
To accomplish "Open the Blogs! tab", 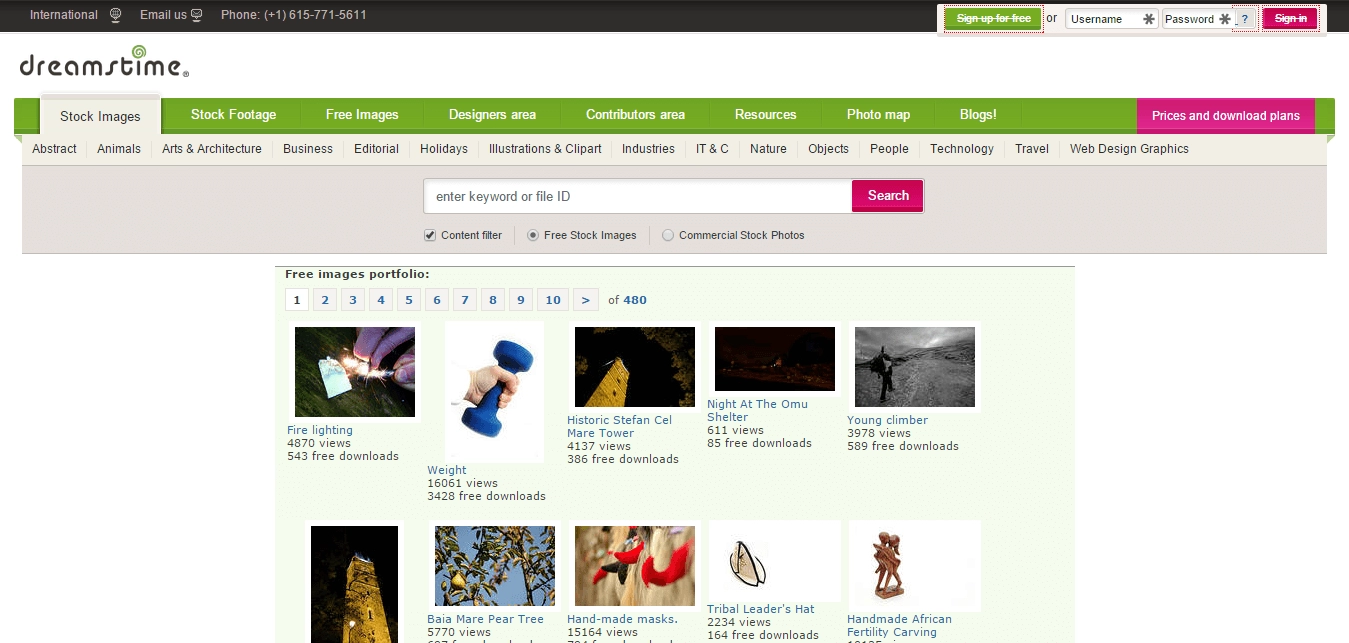I will [978, 114].
